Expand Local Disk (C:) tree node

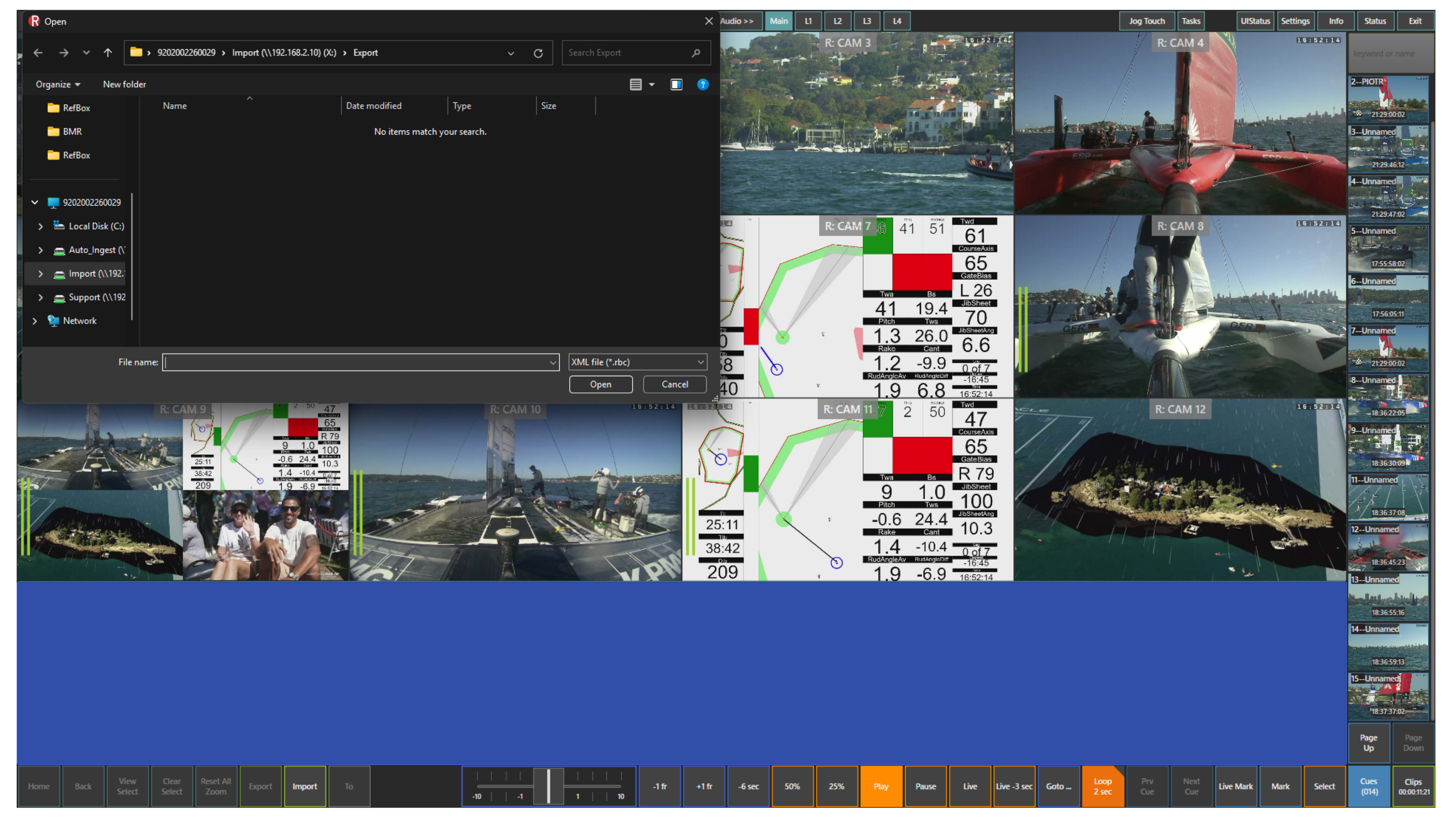pyautogui.click(x=41, y=226)
